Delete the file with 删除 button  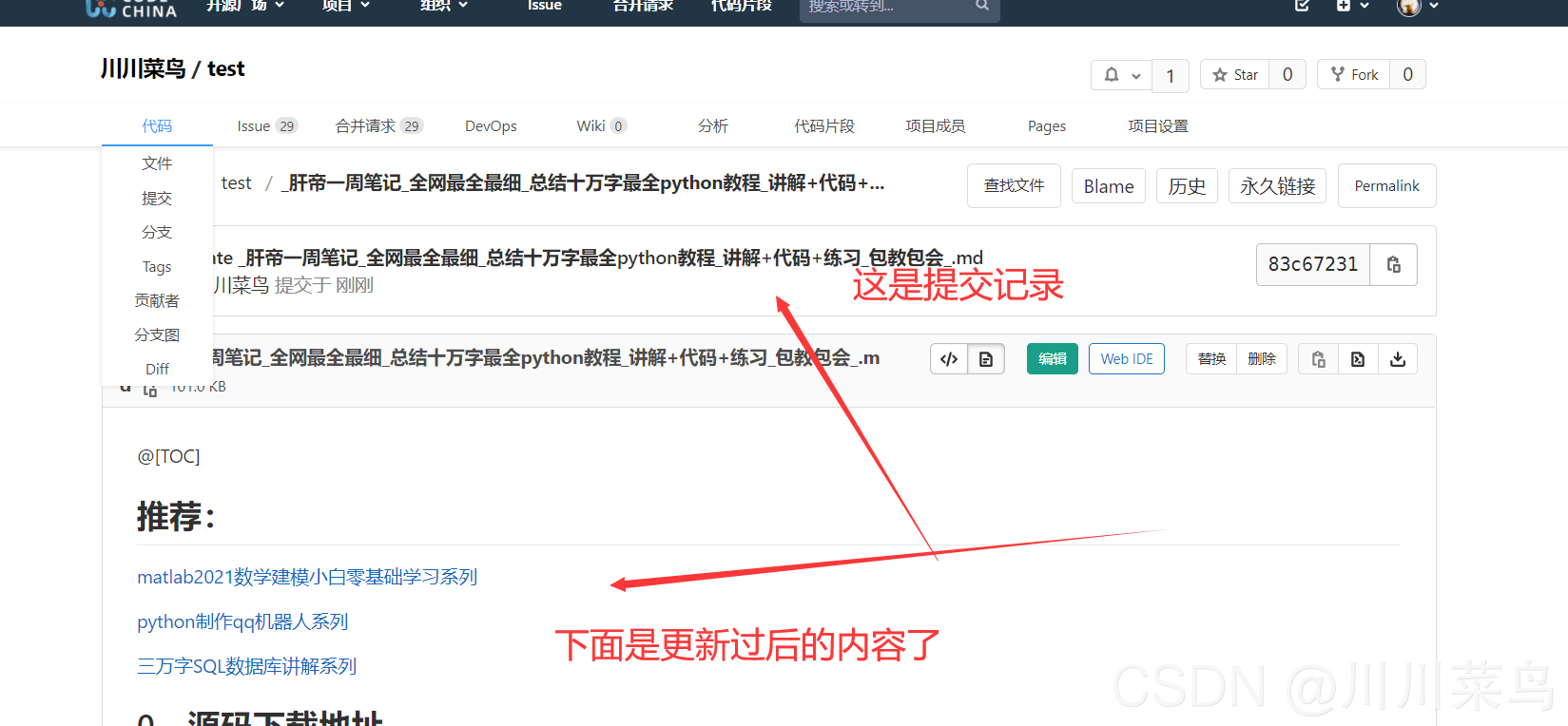pos(1261,359)
